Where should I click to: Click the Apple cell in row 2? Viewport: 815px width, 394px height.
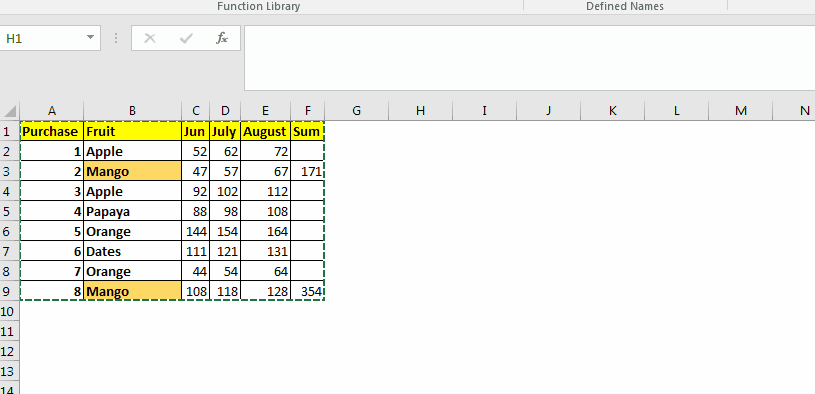coord(133,152)
